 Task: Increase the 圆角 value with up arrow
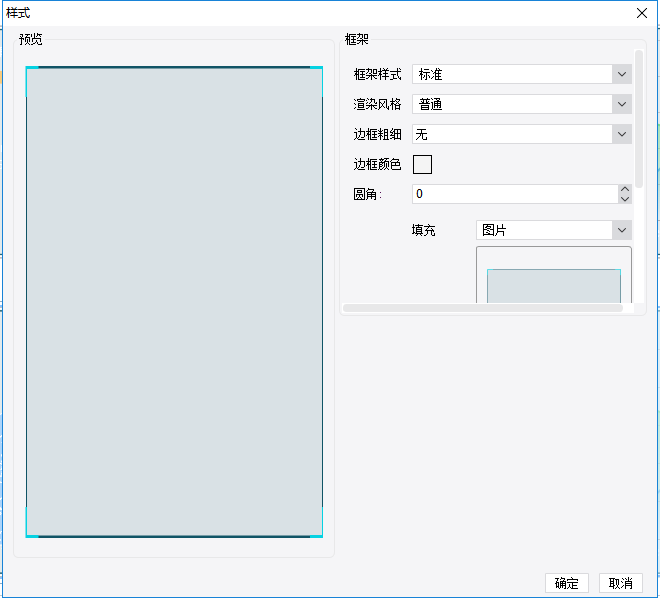(625, 189)
